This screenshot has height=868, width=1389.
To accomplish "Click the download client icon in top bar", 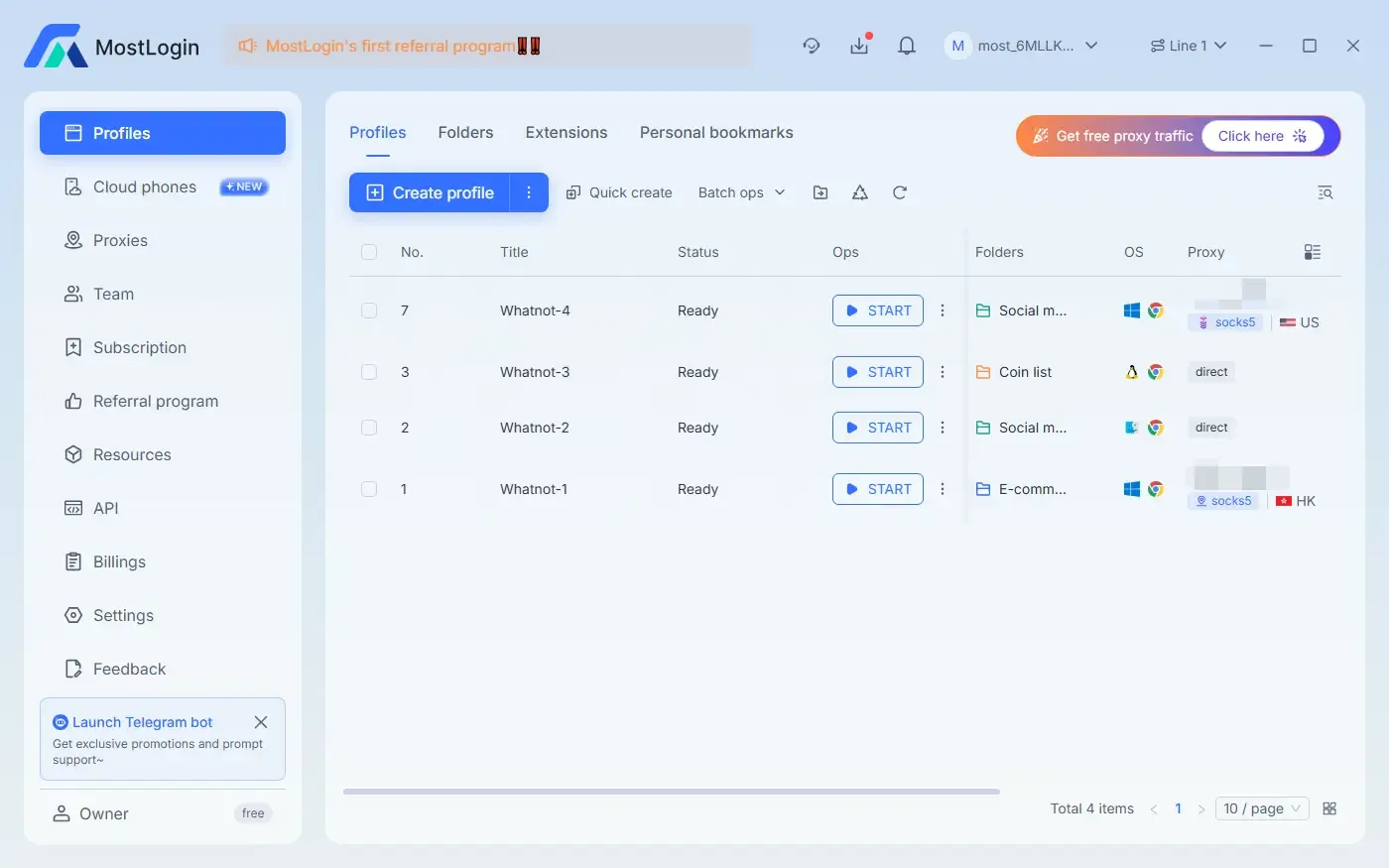I will [859, 45].
